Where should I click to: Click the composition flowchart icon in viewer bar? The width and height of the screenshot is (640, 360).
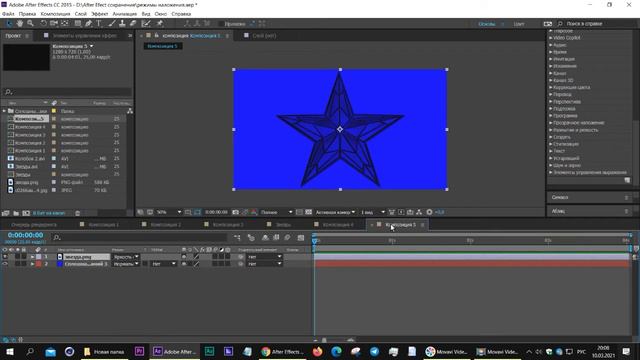point(419,212)
